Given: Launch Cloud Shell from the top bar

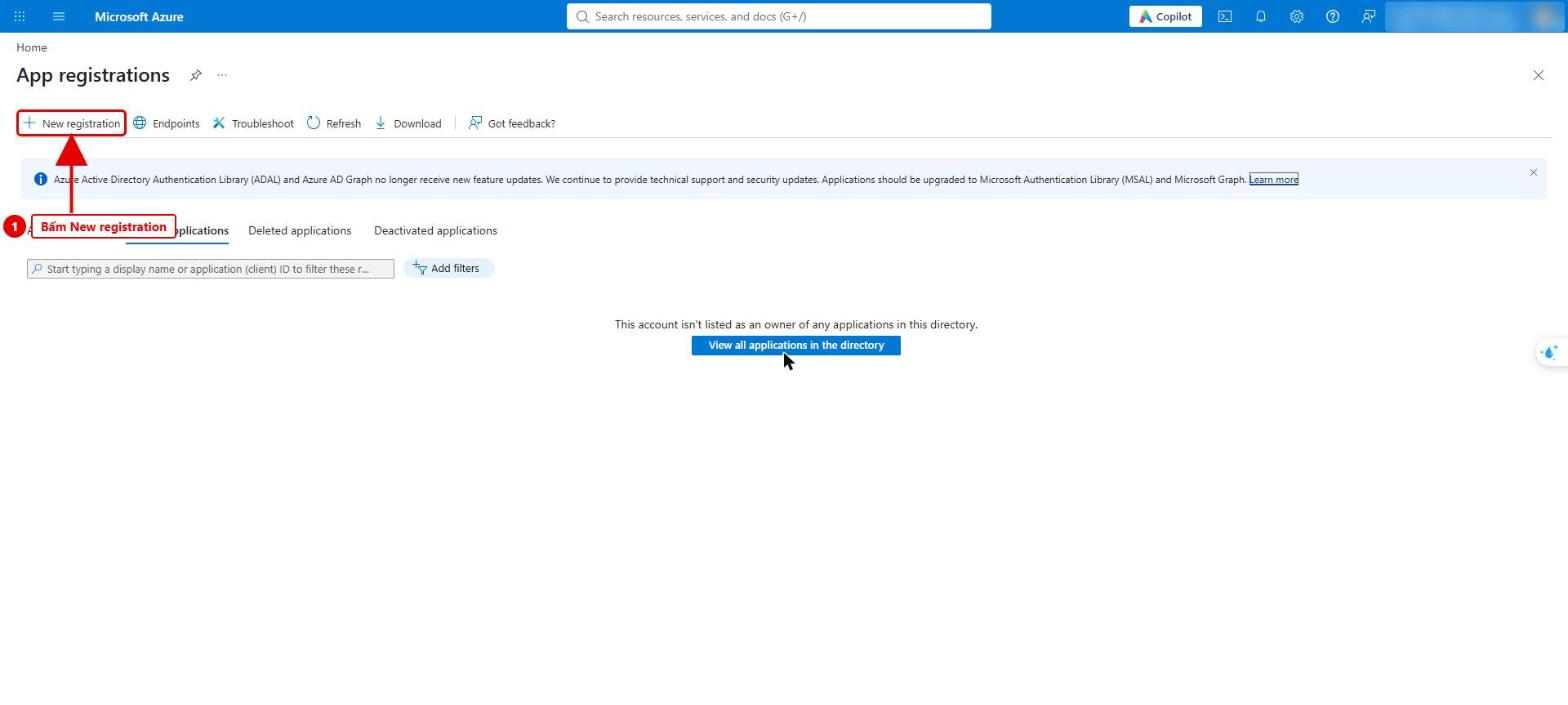Looking at the screenshot, I should [1224, 16].
